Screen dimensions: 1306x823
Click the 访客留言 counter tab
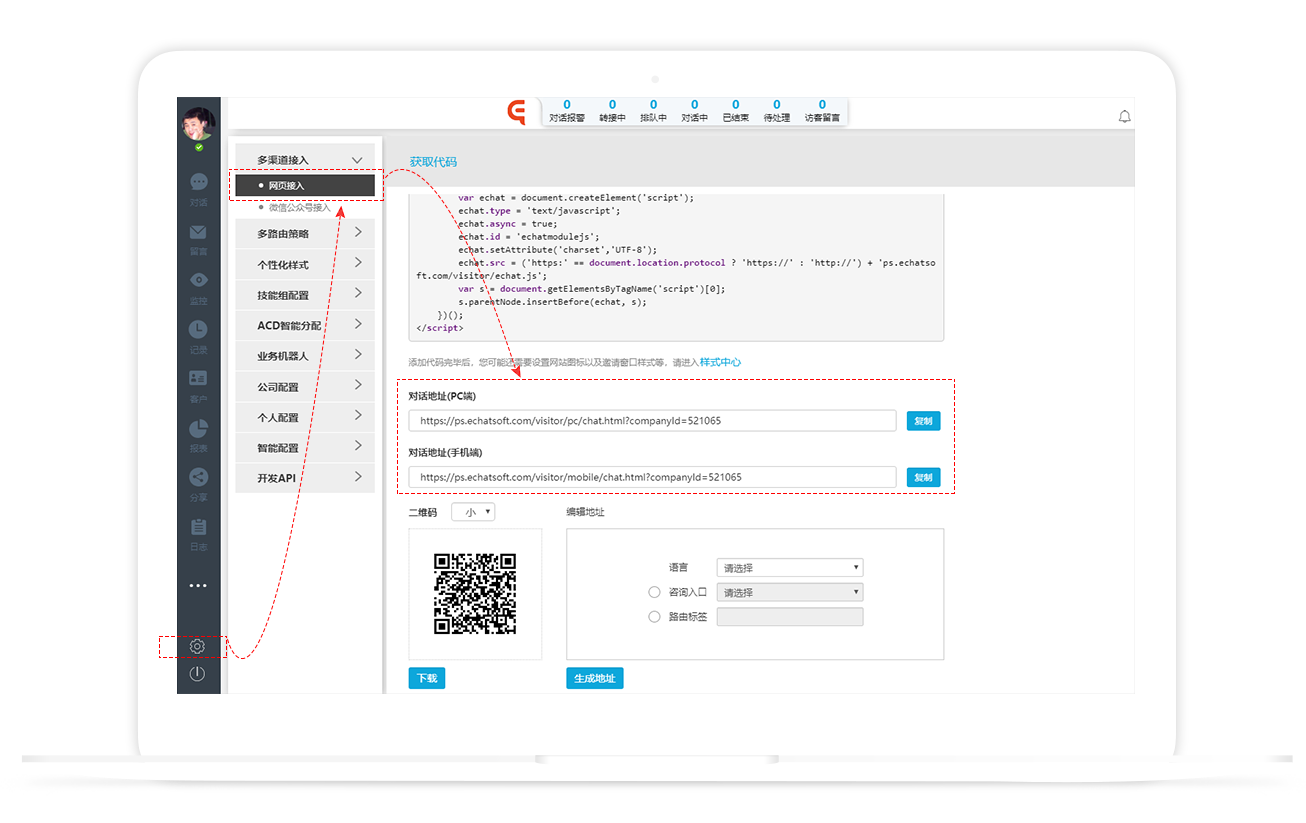(822, 111)
